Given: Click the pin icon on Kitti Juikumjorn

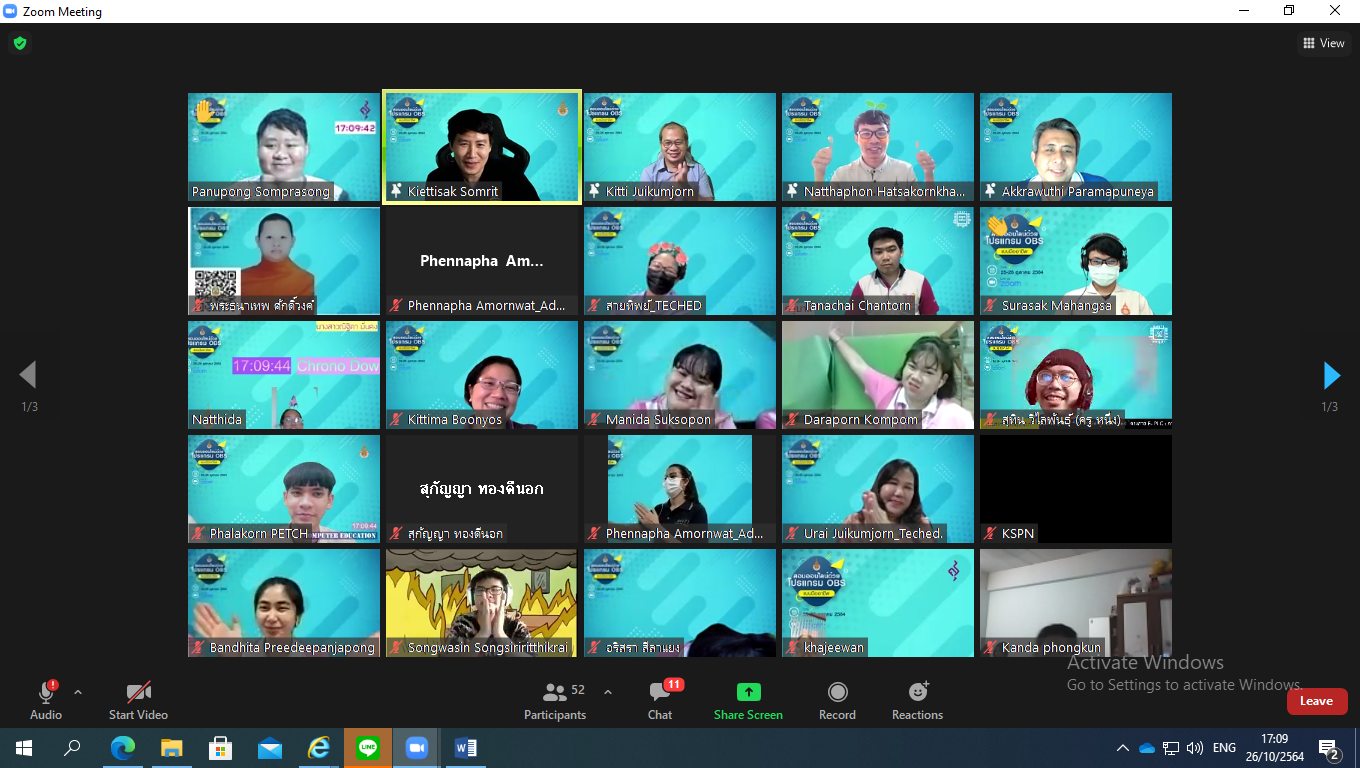Looking at the screenshot, I should click(596, 191).
